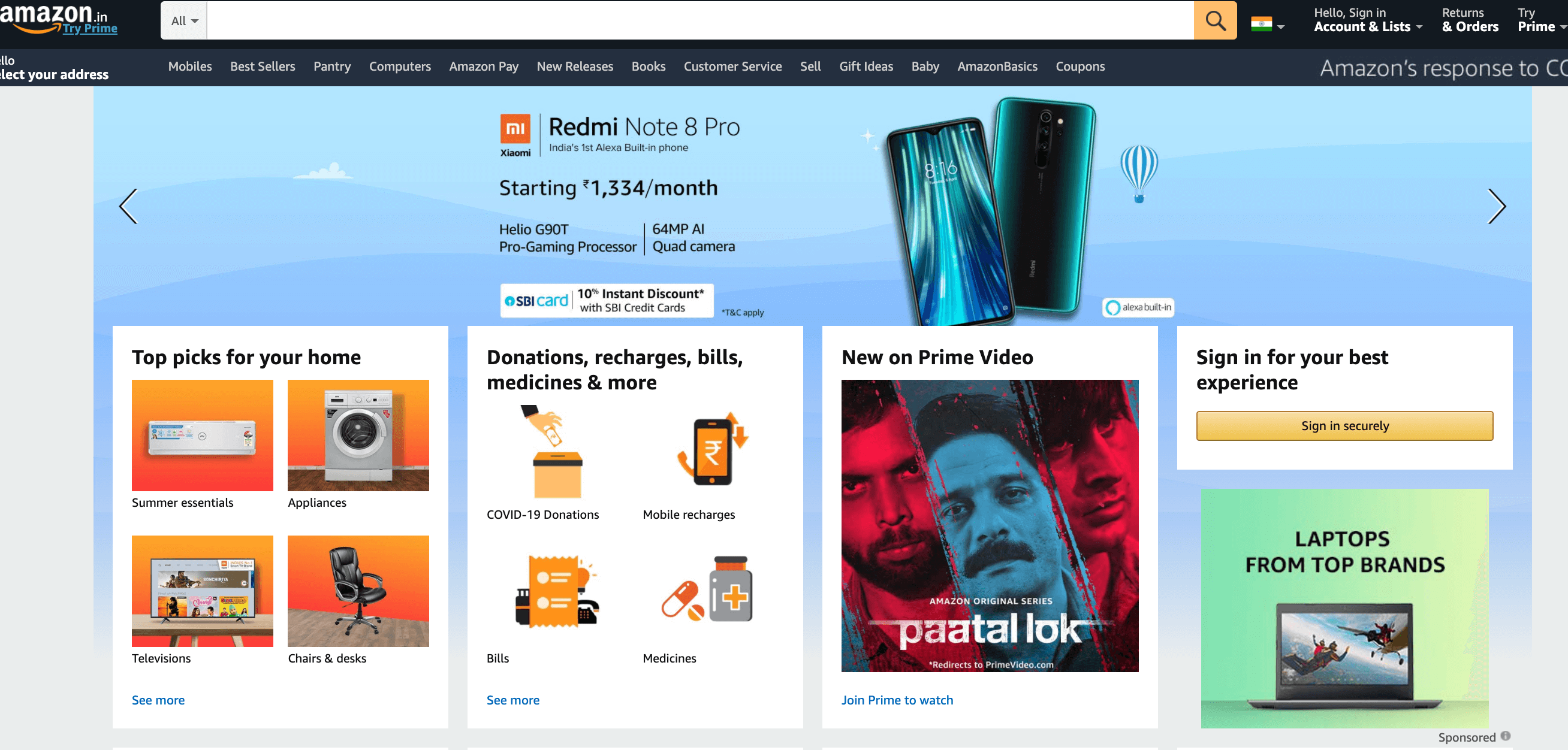Click the Sponsored info icon

[x=1505, y=736]
